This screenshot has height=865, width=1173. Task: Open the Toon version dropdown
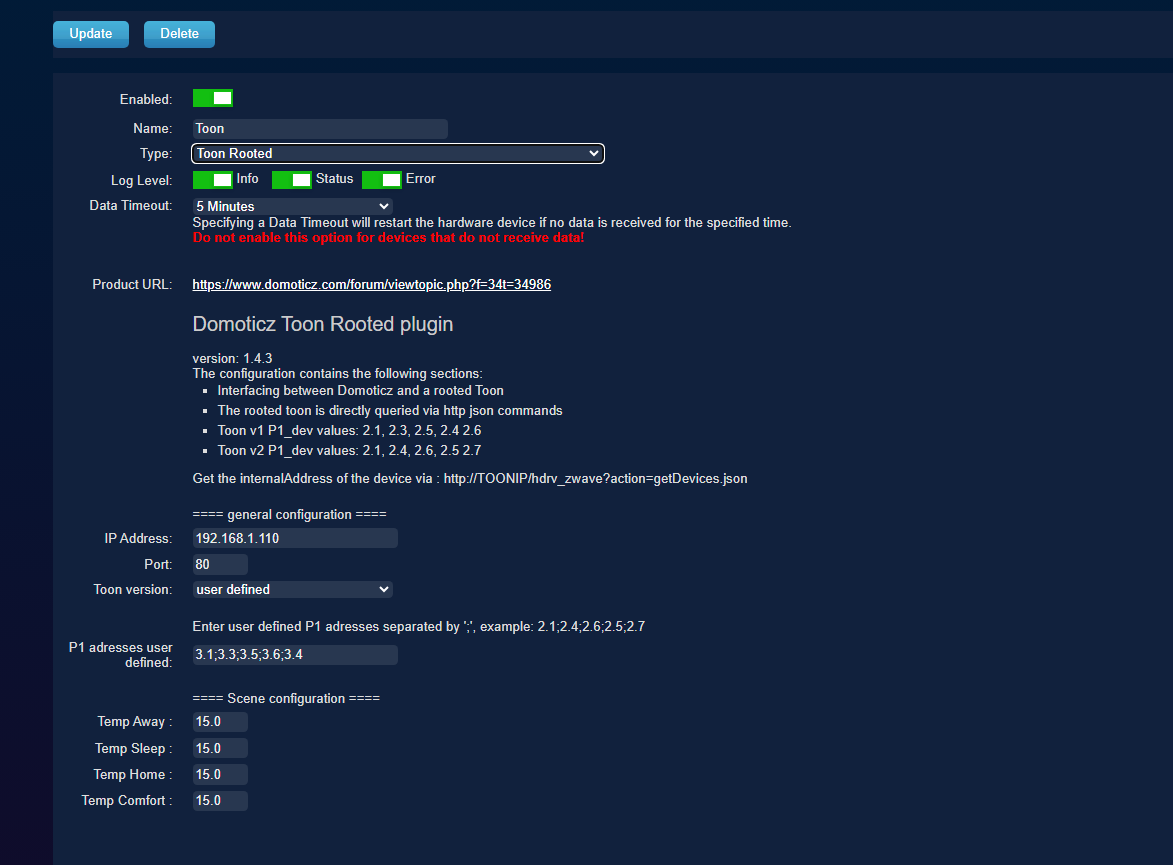pos(293,590)
